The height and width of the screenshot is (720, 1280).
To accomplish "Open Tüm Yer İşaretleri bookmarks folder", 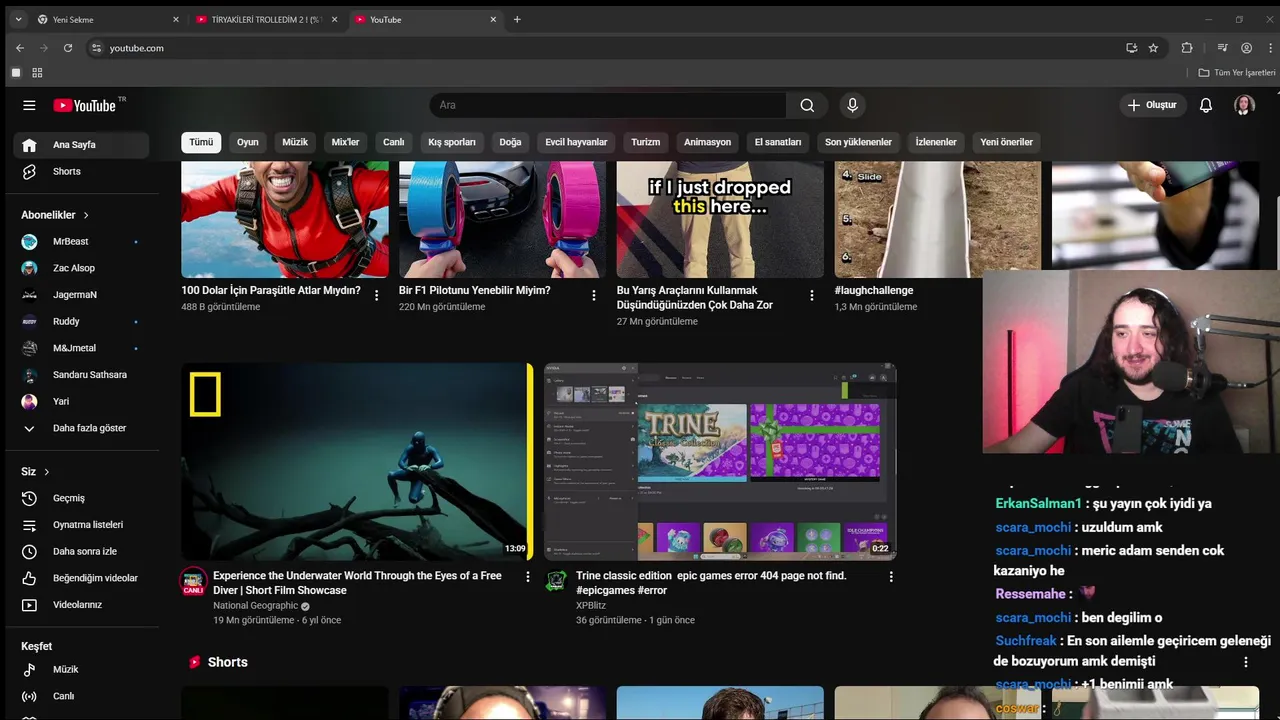I will (x=1237, y=73).
